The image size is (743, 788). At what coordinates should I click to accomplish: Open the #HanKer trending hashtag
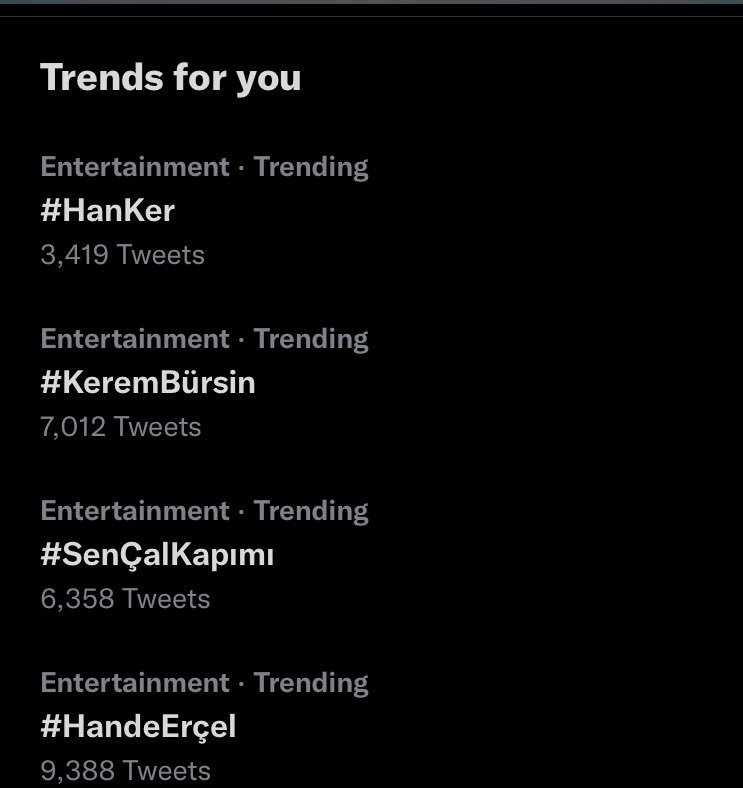point(108,211)
